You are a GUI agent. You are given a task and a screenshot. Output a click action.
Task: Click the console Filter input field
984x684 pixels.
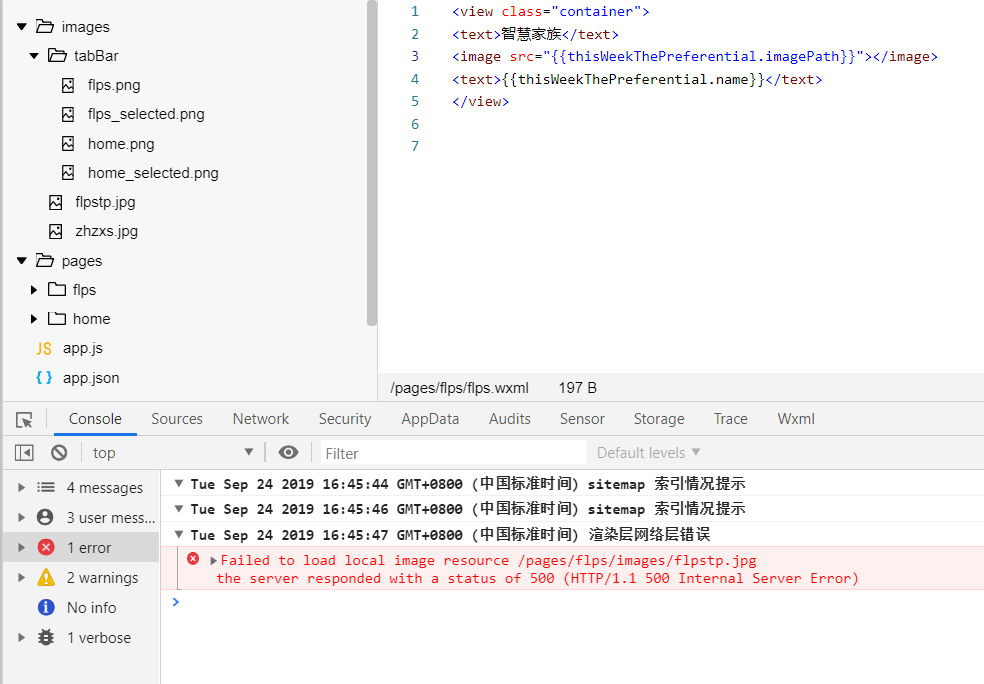click(x=452, y=453)
